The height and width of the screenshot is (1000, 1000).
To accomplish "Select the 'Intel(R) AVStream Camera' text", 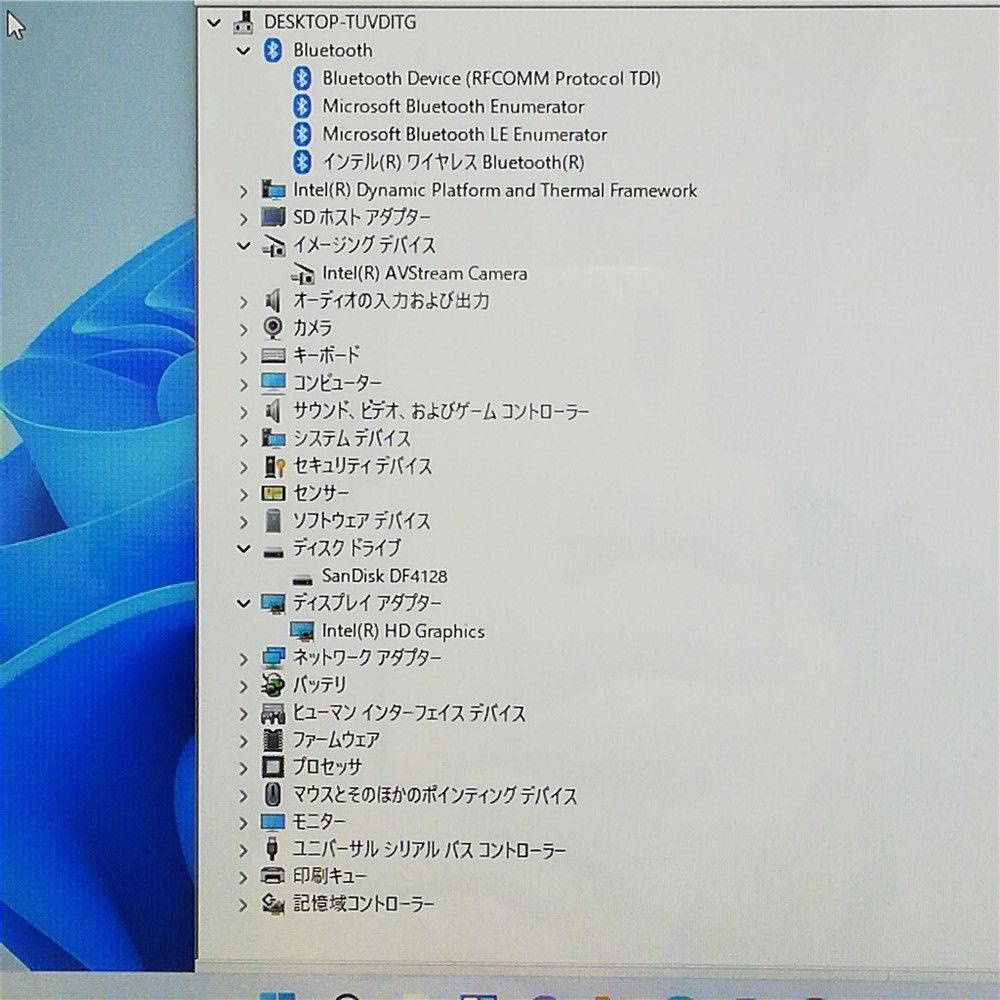I will [x=425, y=274].
